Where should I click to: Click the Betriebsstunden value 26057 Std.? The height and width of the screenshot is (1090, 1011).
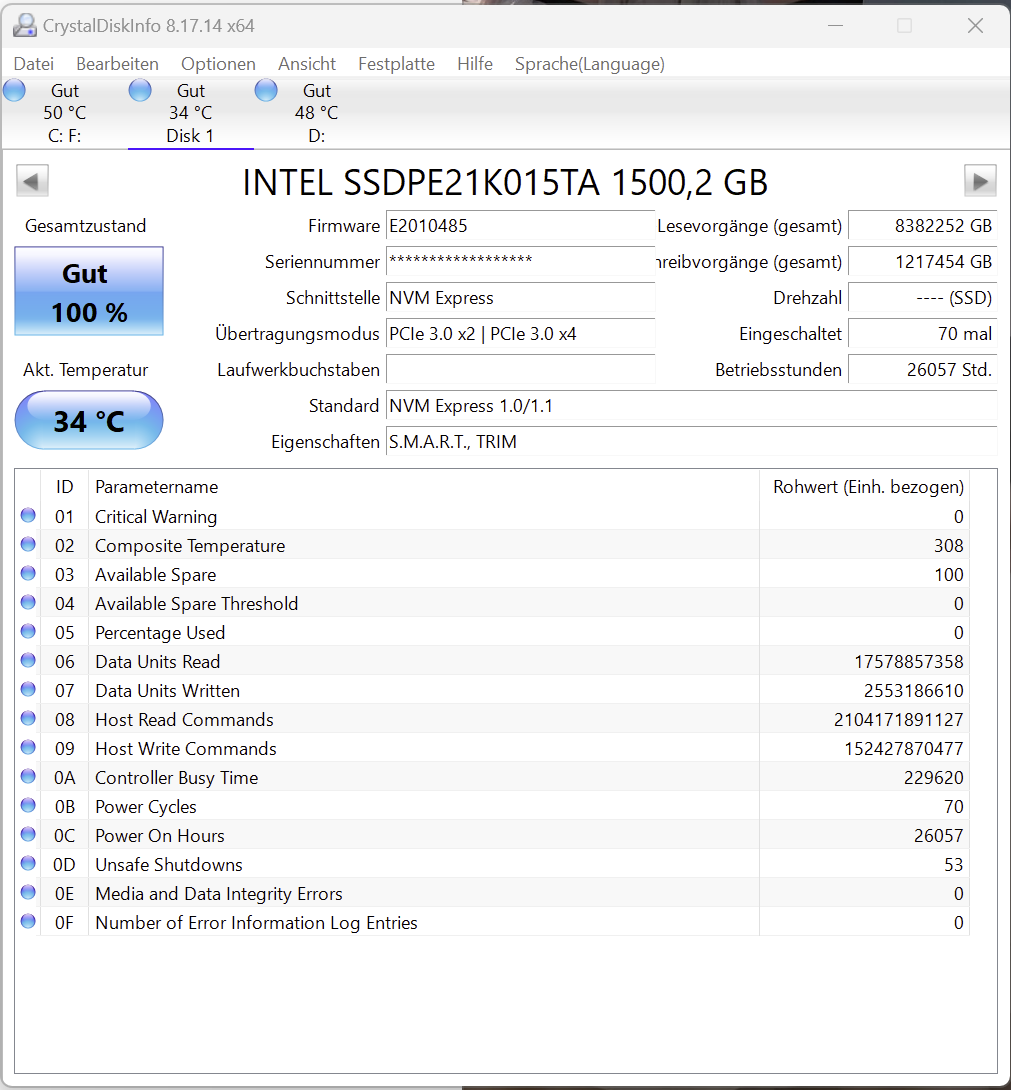923,370
